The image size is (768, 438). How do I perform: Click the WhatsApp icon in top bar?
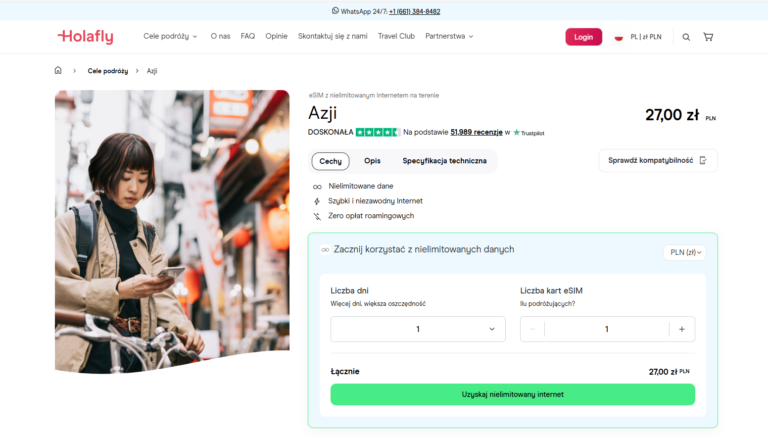(335, 11)
